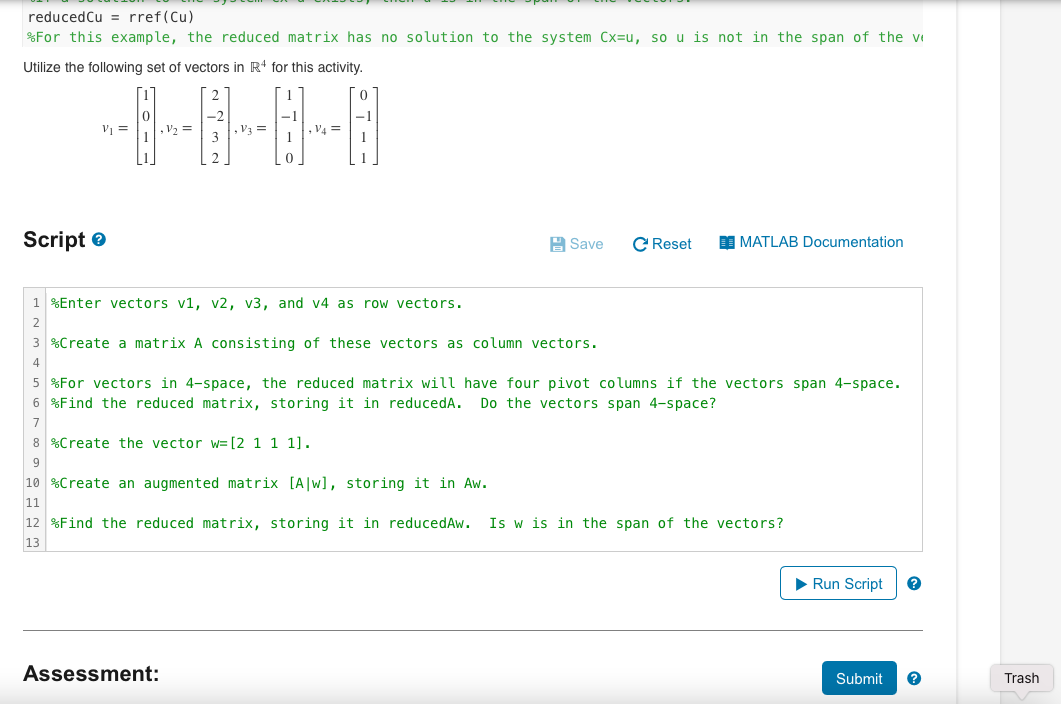Click line 8 containing the vector w comment

click(180, 443)
